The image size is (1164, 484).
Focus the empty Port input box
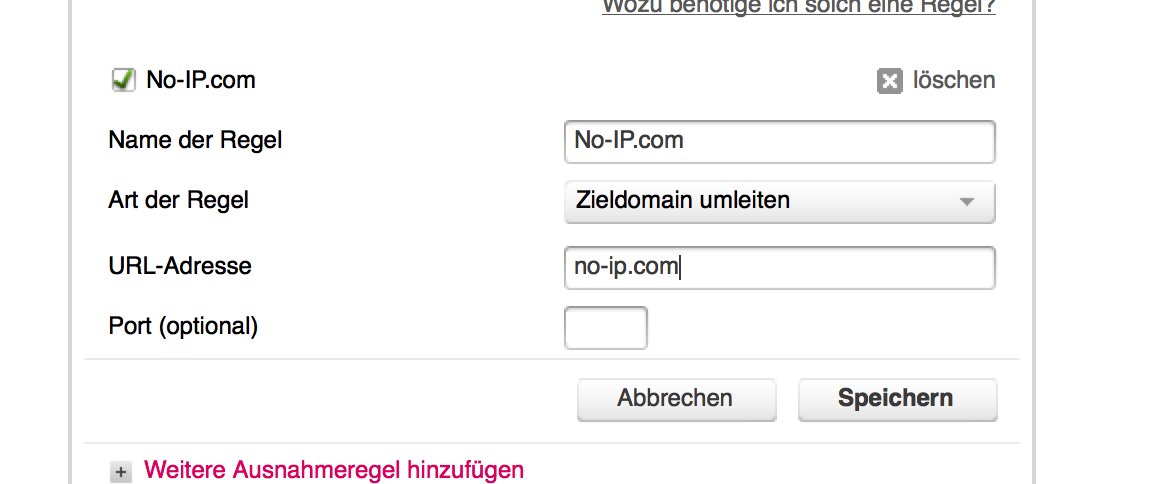coord(606,327)
